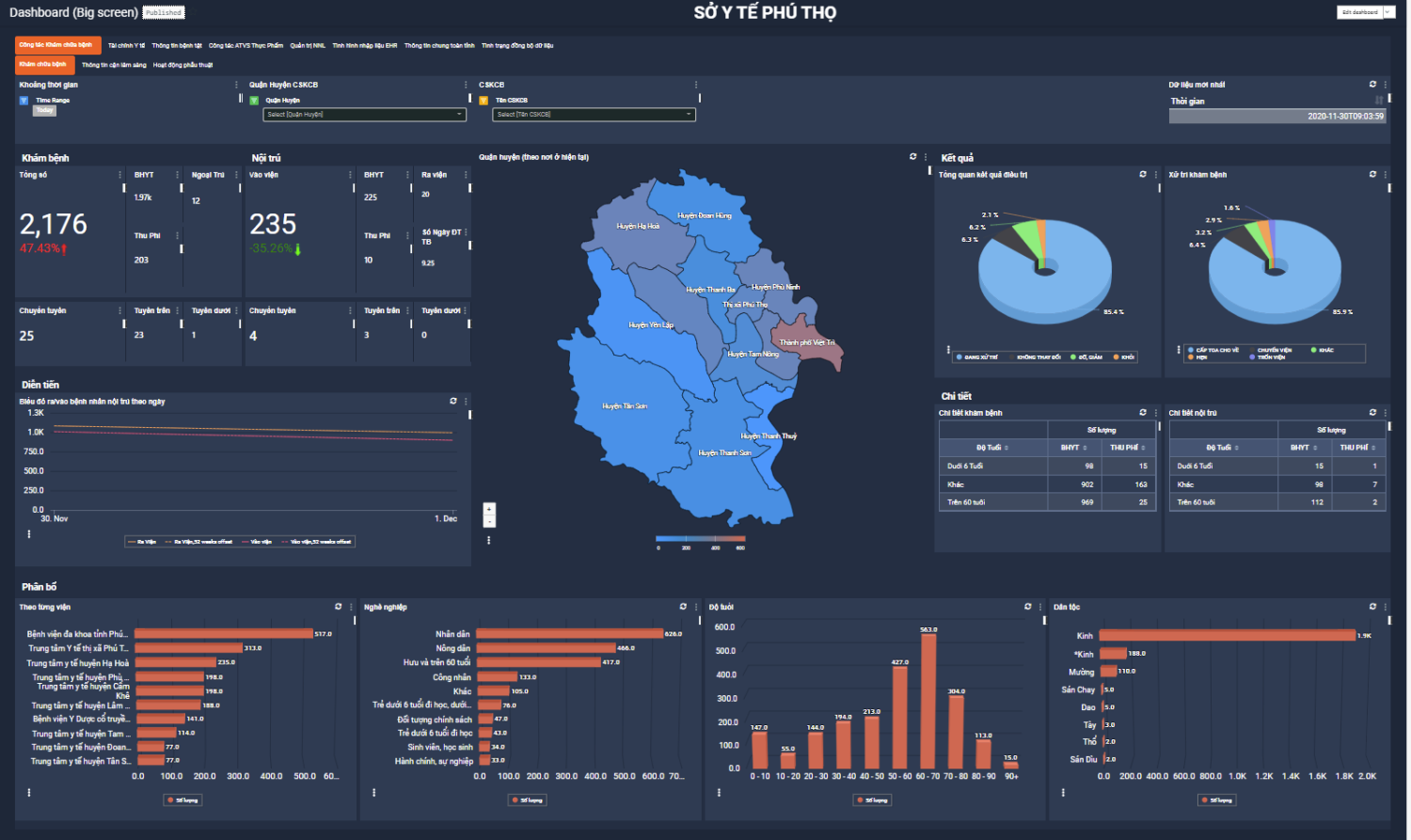The width and height of the screenshot is (1411, 840).
Task: Open the line chart's bottom-left menu icon
Action: click(x=29, y=534)
